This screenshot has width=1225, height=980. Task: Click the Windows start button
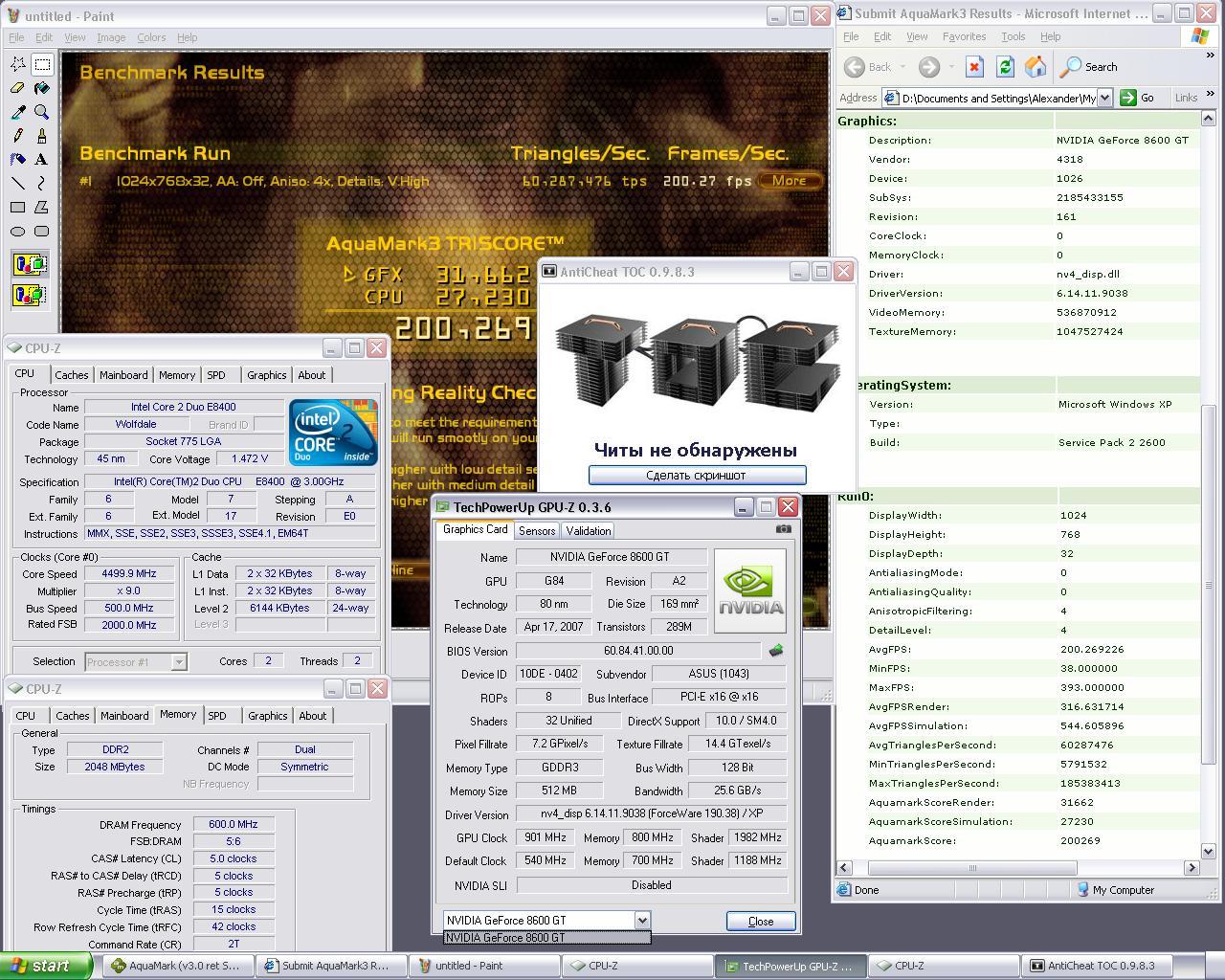[x=46, y=966]
